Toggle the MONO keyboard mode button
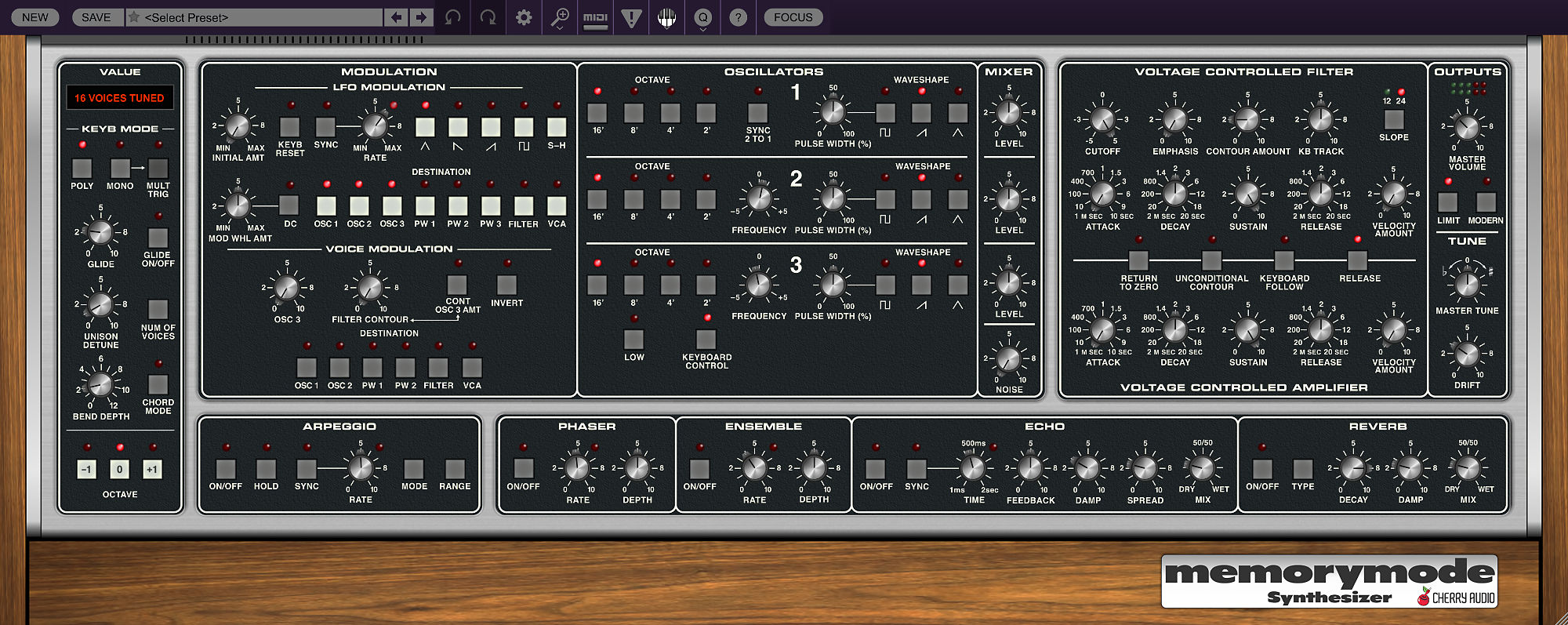The image size is (1568, 625). [120, 168]
